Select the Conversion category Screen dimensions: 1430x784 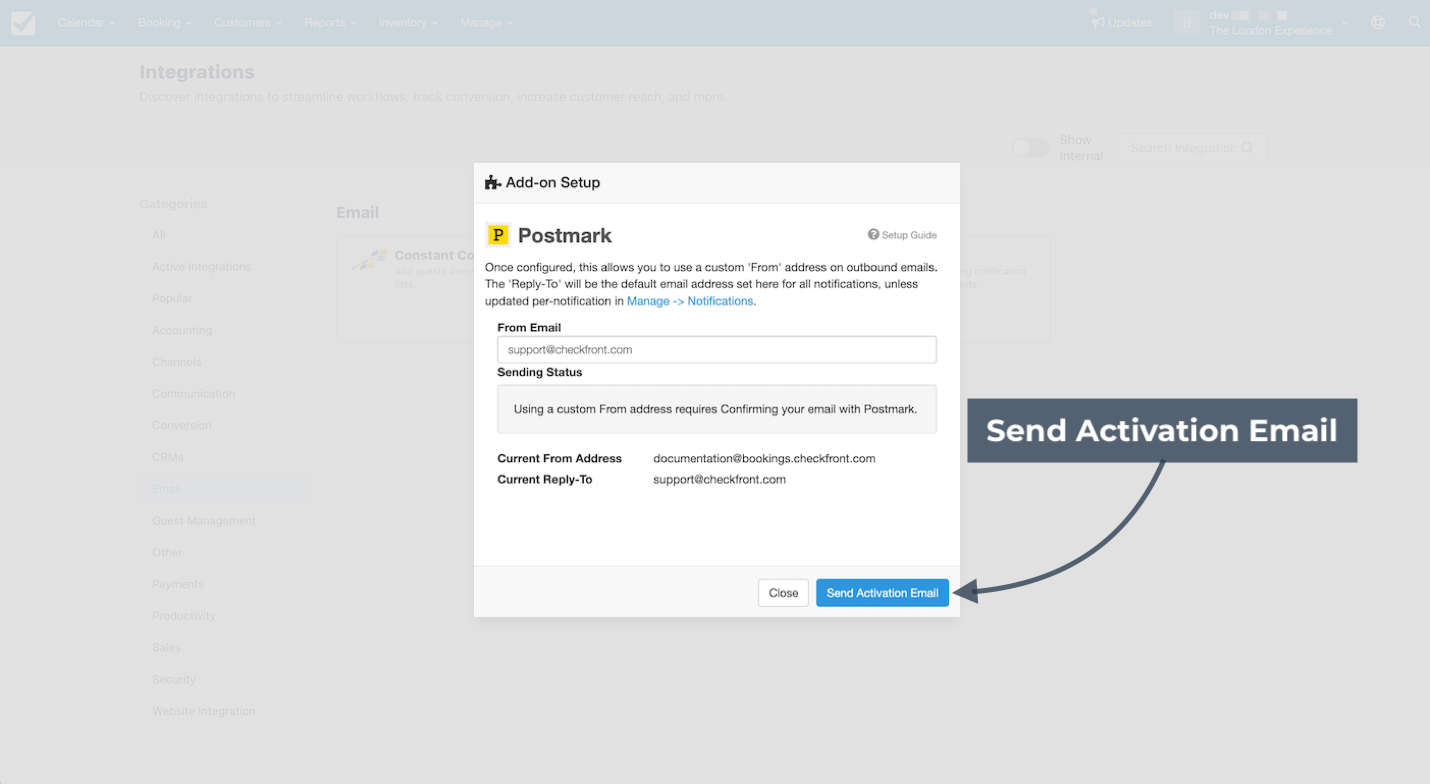point(182,425)
